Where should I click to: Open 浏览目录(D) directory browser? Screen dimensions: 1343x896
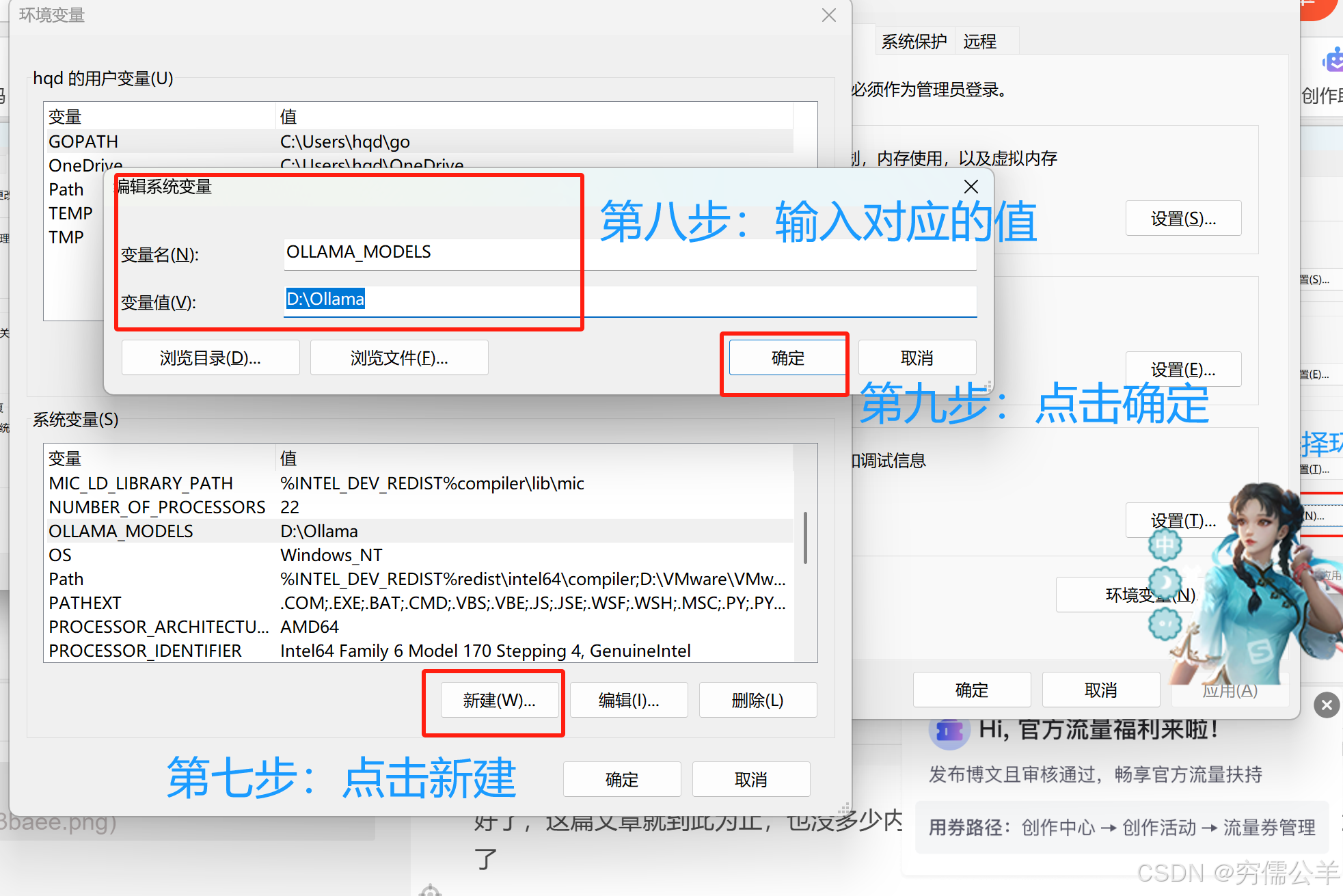click(x=210, y=357)
